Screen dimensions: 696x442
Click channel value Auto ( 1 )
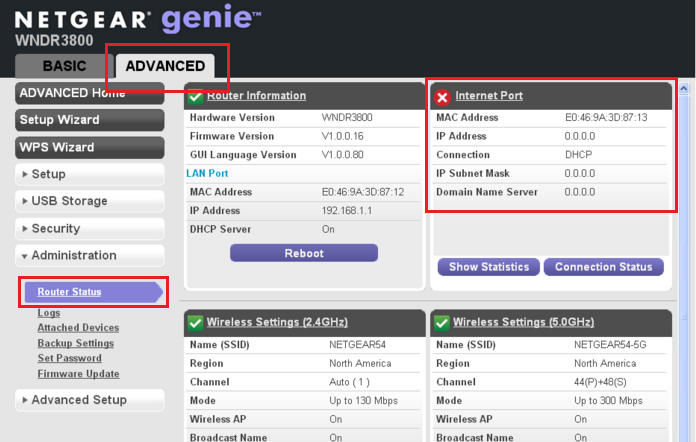point(349,382)
